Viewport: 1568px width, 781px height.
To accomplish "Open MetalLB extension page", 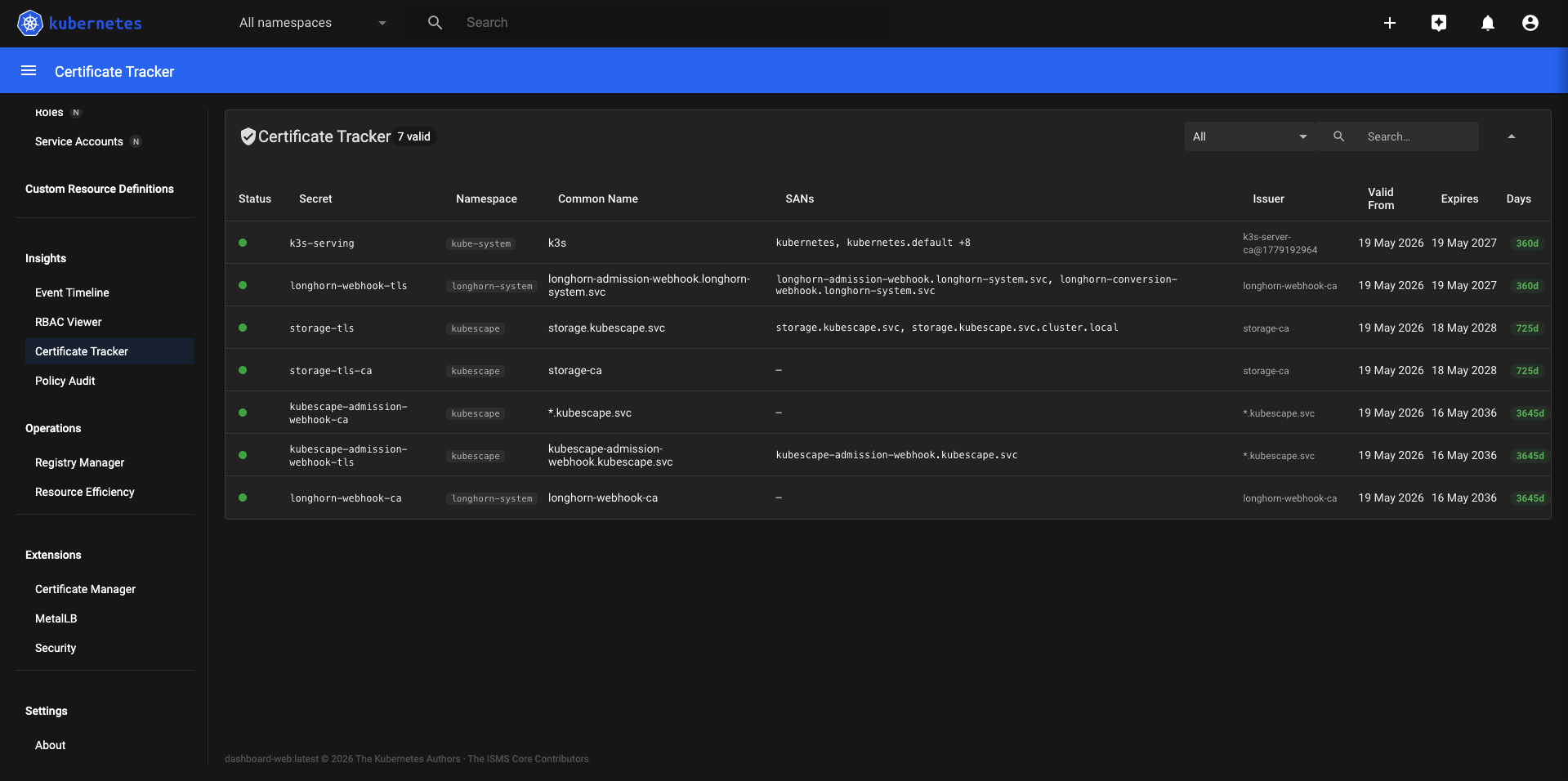I will [56, 618].
